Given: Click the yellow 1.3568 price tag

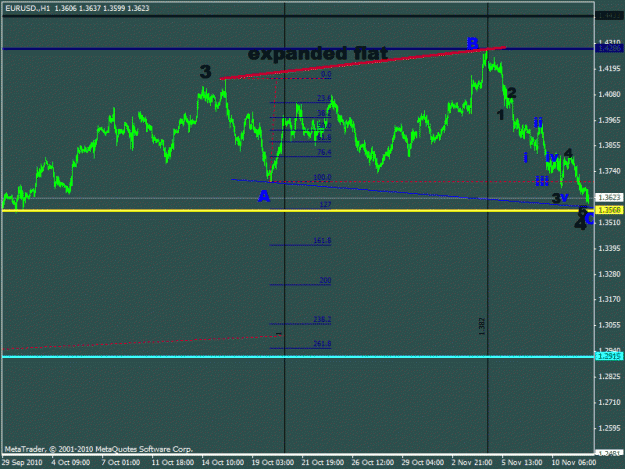Looking at the screenshot, I should (609, 210).
